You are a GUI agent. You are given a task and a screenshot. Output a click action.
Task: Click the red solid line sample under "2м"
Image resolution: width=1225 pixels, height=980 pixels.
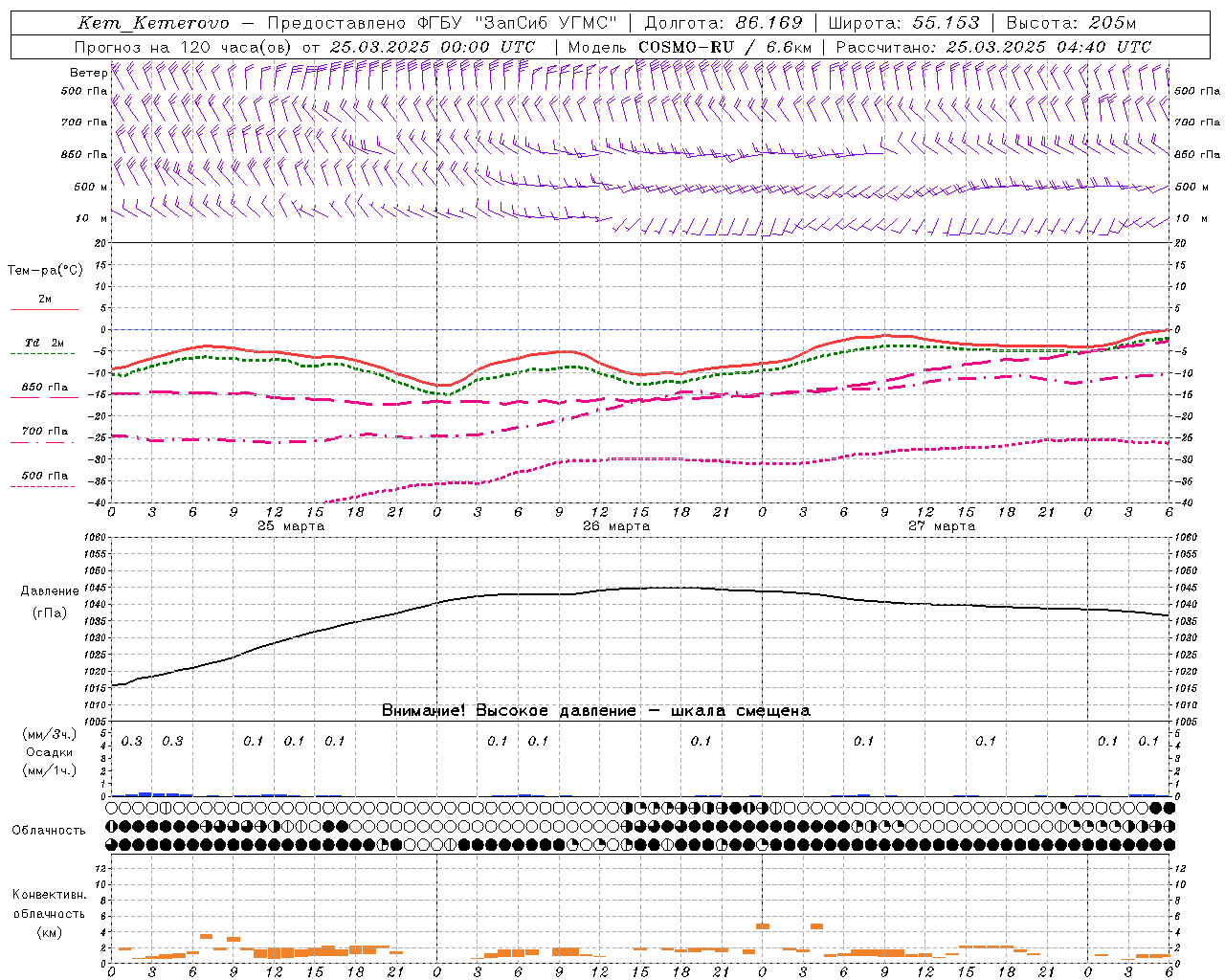[44, 309]
